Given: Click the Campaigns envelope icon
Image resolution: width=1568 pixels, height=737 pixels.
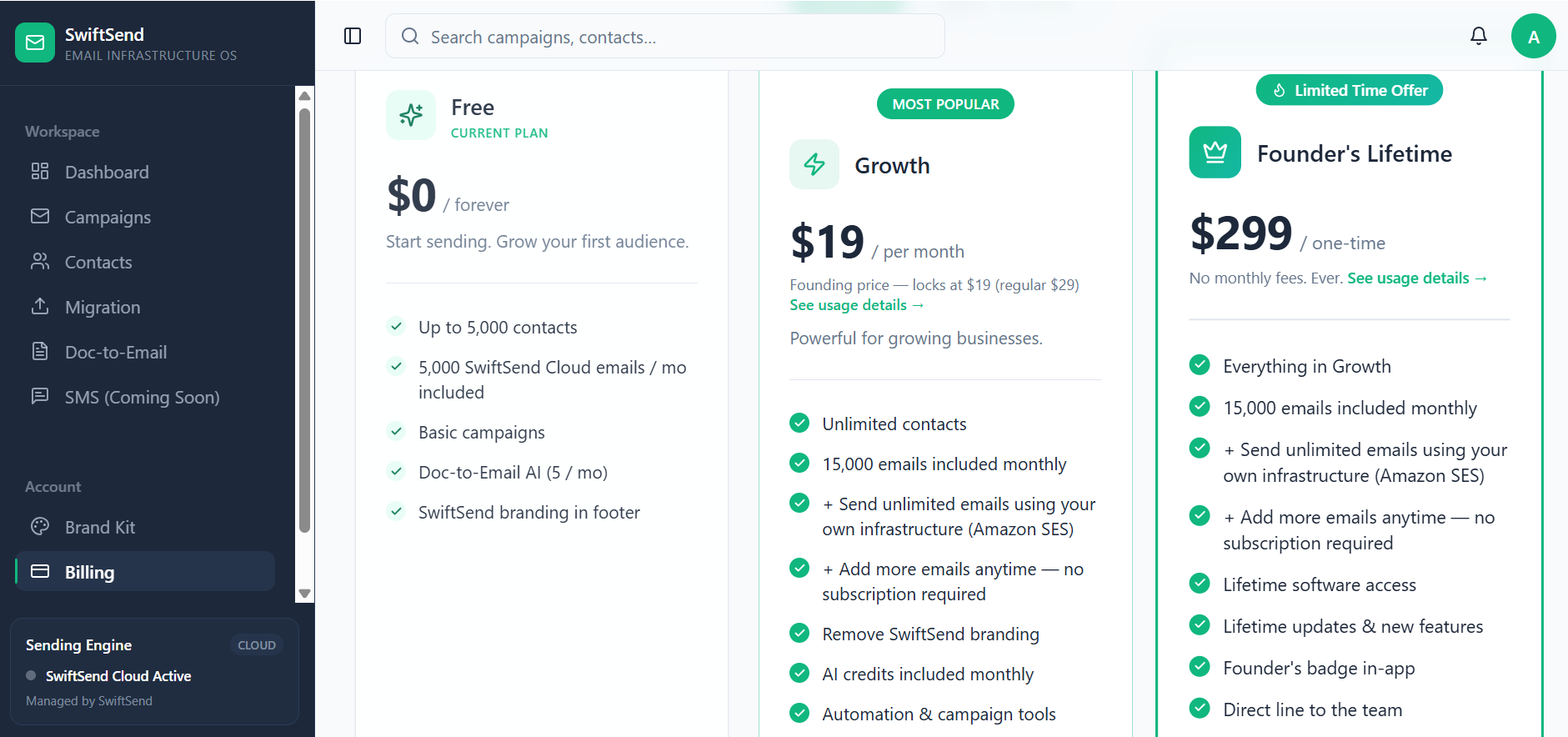Looking at the screenshot, I should point(40,216).
